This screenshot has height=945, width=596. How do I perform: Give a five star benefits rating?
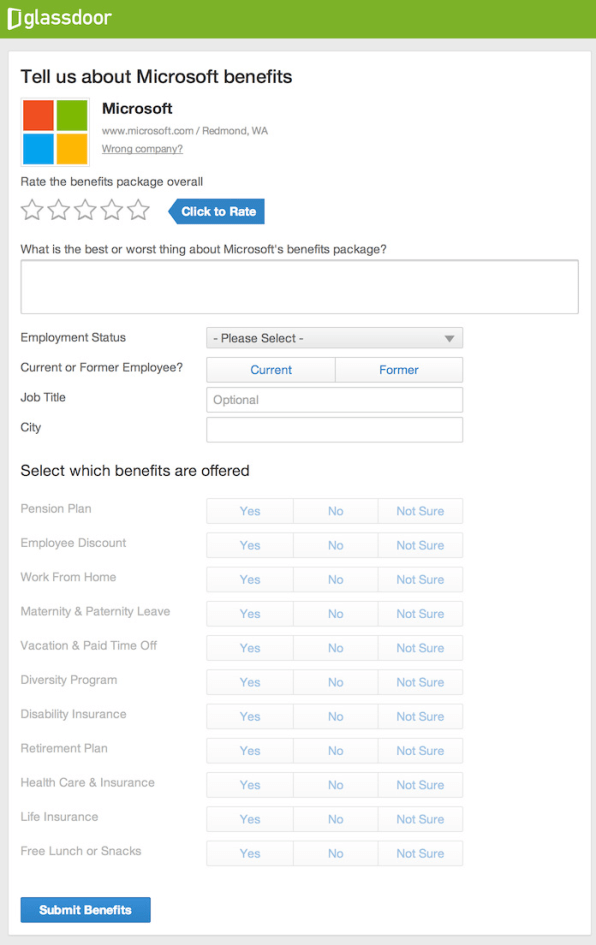[x=138, y=210]
